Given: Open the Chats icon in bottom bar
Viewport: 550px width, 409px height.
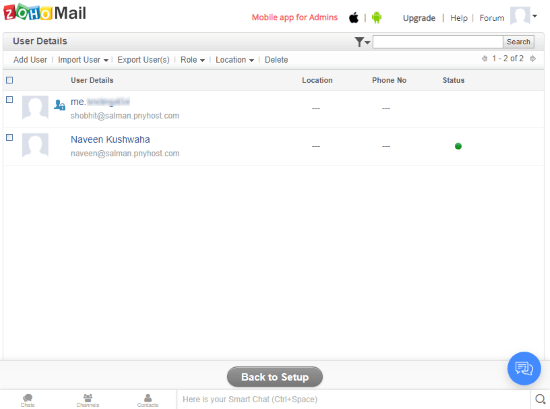Looking at the screenshot, I should coord(27,400).
